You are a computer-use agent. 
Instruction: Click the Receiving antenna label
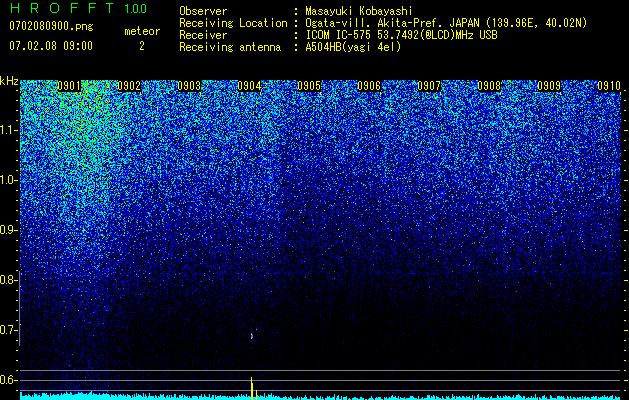pyautogui.click(x=230, y=47)
